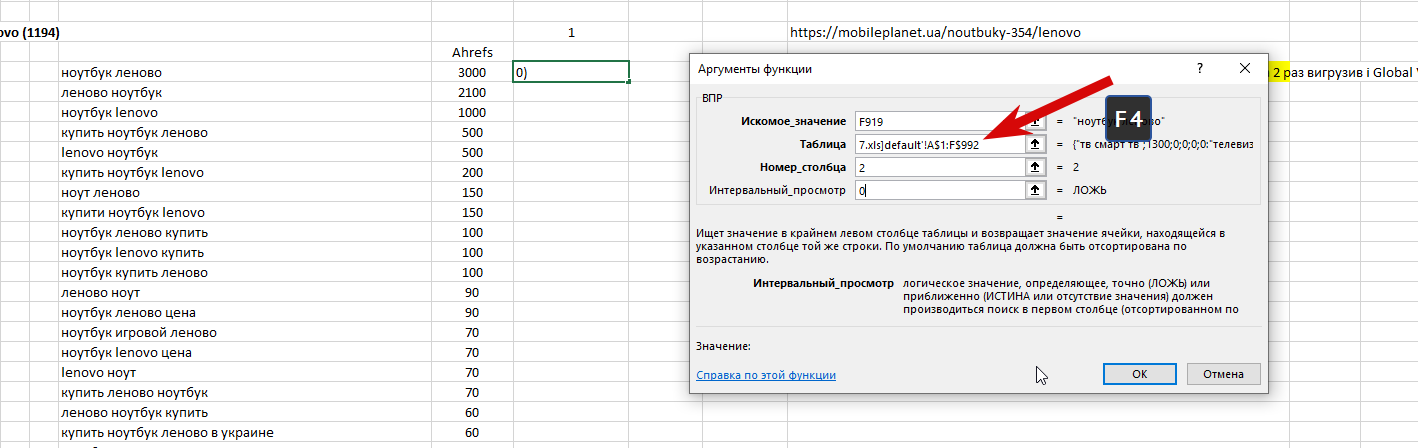Focus the Таблица range input field
The height and width of the screenshot is (448, 1418).
(940, 144)
